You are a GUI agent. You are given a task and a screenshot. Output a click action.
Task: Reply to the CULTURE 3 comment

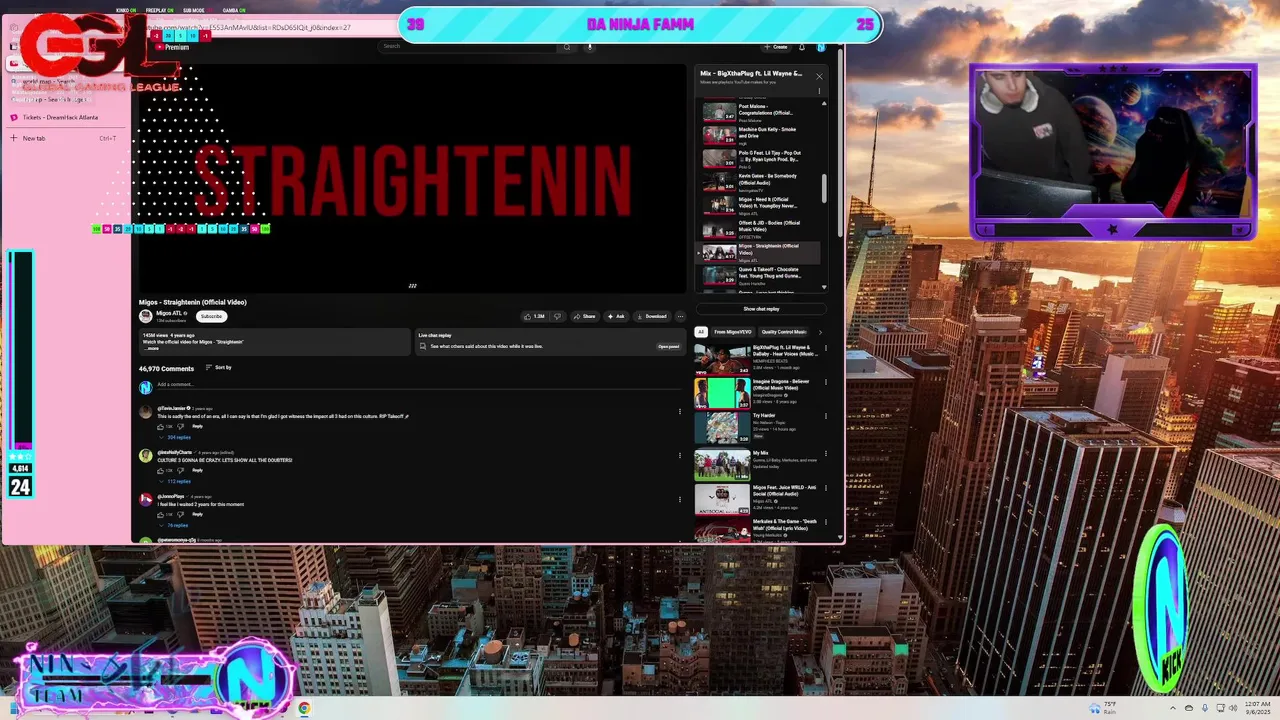(197, 470)
